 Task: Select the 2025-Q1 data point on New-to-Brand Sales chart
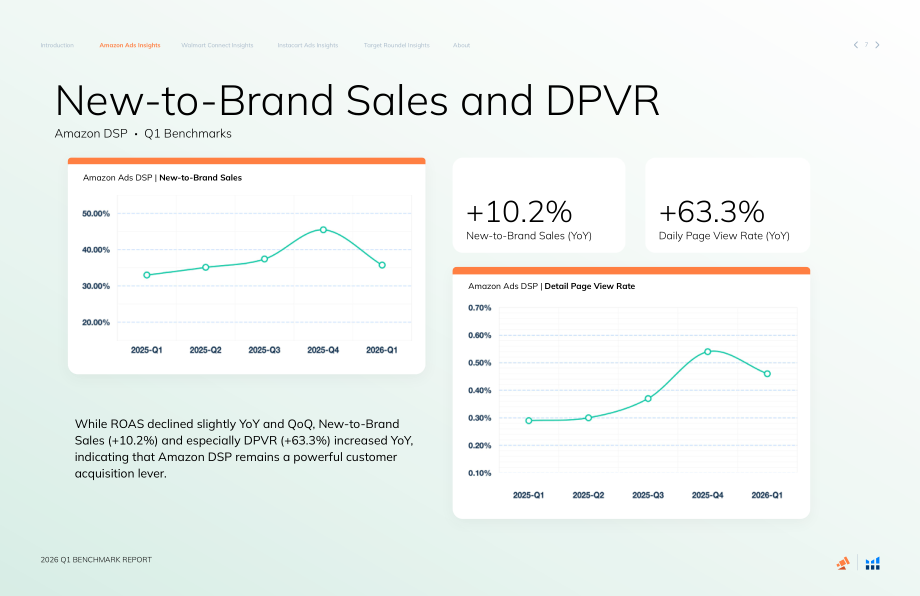(147, 275)
